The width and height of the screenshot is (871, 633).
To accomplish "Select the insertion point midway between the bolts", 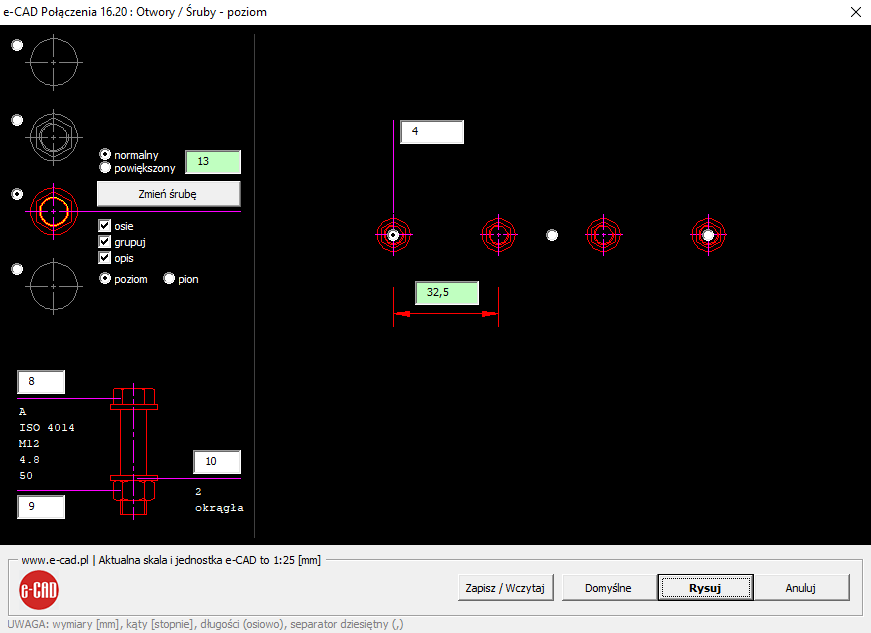I will point(552,235).
